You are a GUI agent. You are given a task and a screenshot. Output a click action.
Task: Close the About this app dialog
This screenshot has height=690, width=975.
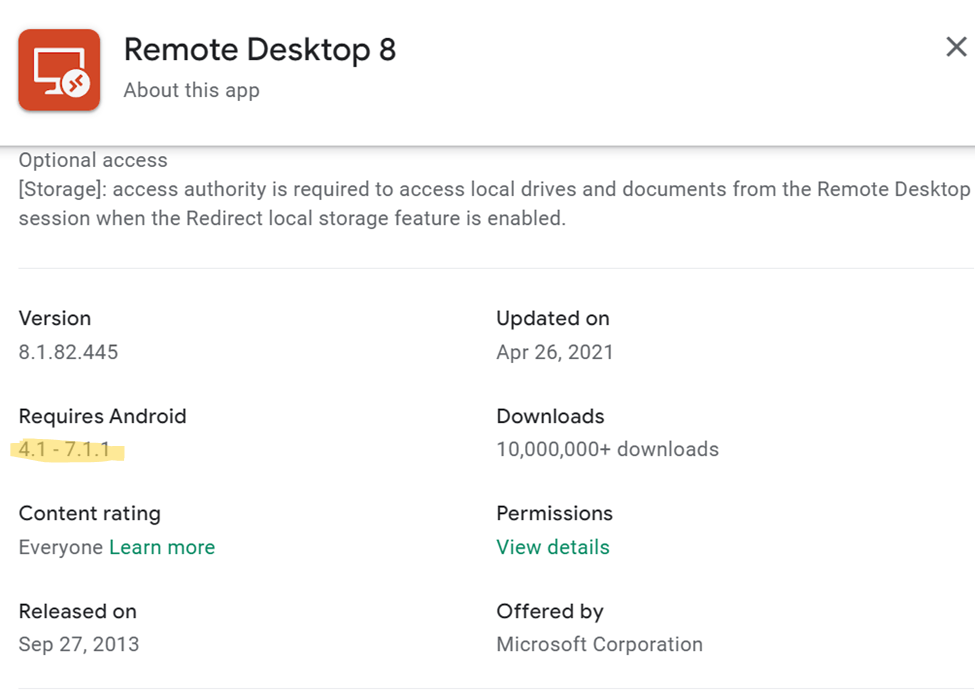coord(956,47)
